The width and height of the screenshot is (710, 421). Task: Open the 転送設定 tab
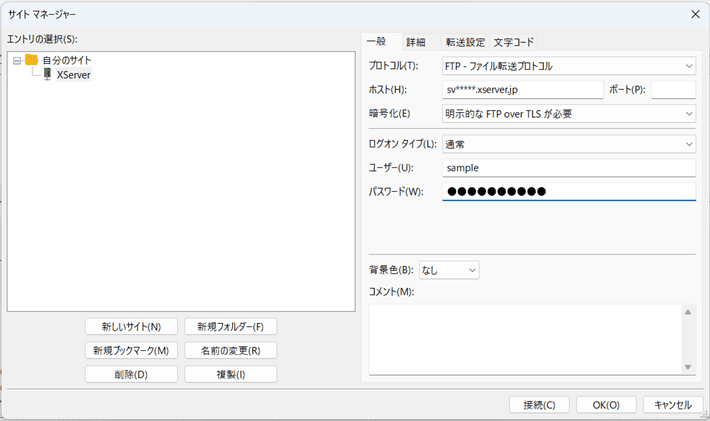(465, 43)
